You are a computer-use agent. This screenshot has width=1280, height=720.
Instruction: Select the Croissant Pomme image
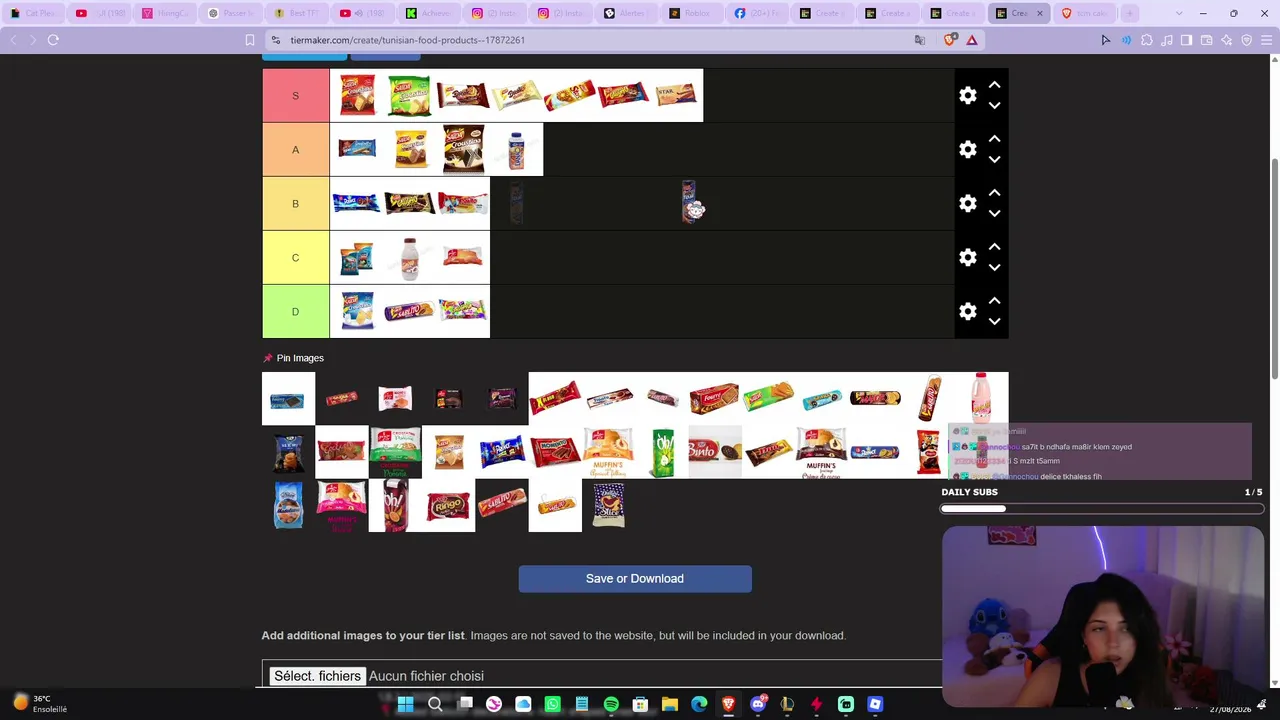point(395,452)
